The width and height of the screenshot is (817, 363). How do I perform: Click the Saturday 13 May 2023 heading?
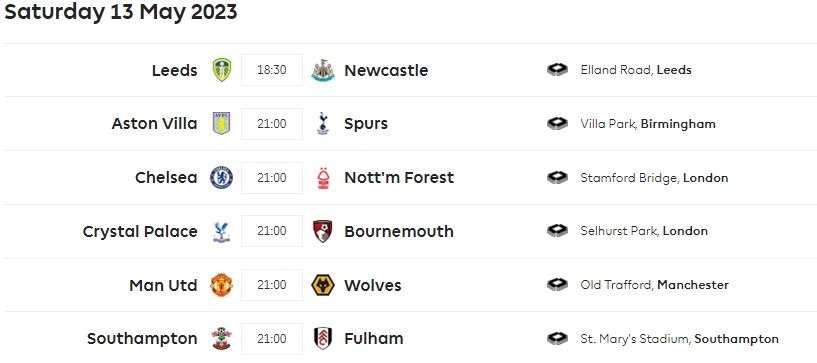pos(120,11)
